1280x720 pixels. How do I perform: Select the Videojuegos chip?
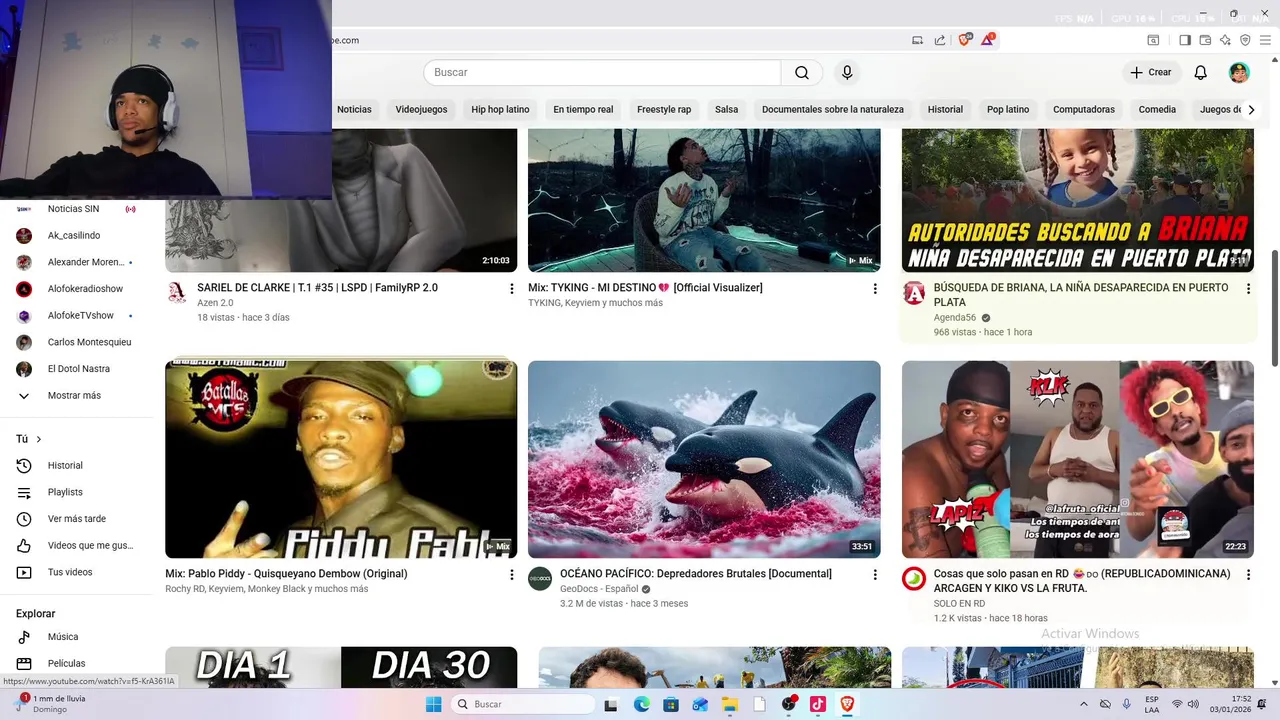click(x=421, y=109)
